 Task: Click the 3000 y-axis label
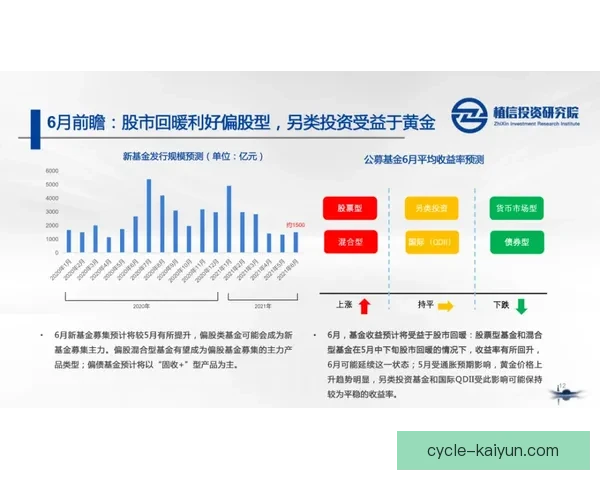click(x=52, y=212)
